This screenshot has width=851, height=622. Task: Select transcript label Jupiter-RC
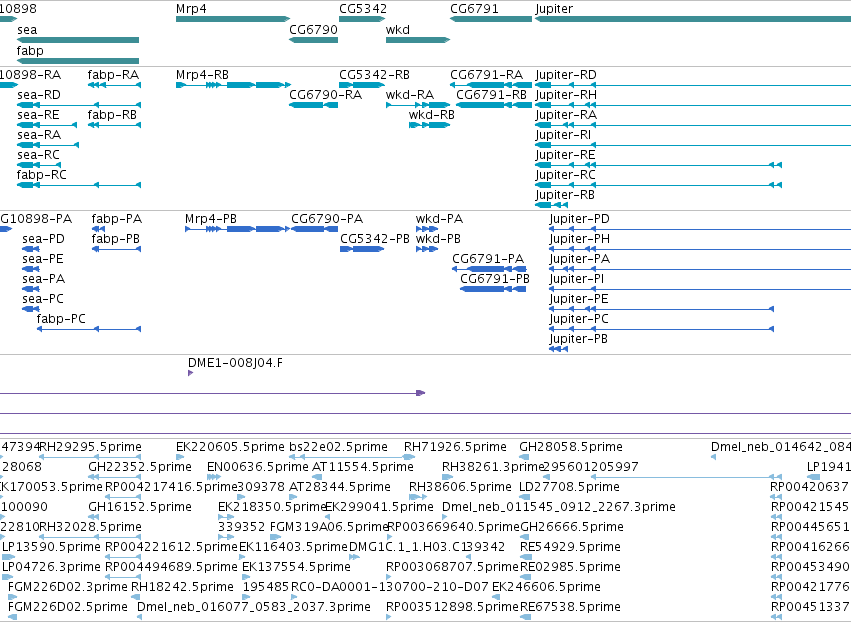tap(566, 175)
